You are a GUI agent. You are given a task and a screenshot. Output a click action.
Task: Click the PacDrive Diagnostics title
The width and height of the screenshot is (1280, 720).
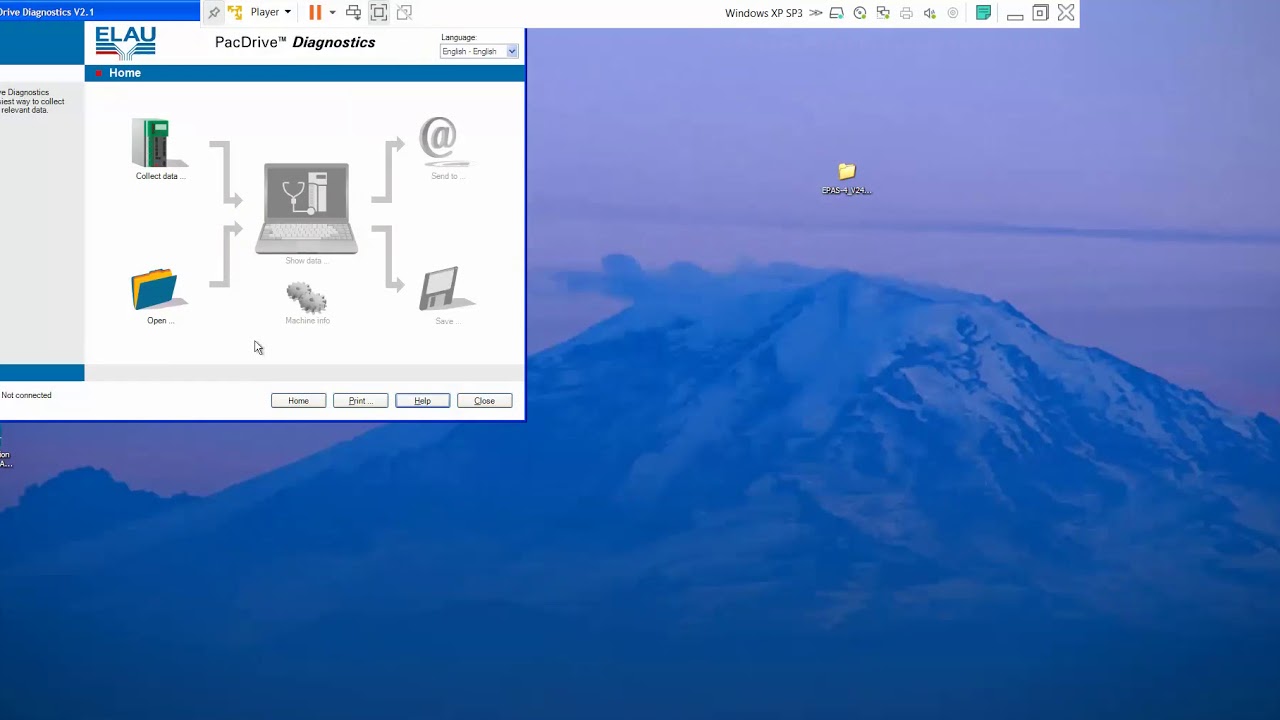pos(295,42)
